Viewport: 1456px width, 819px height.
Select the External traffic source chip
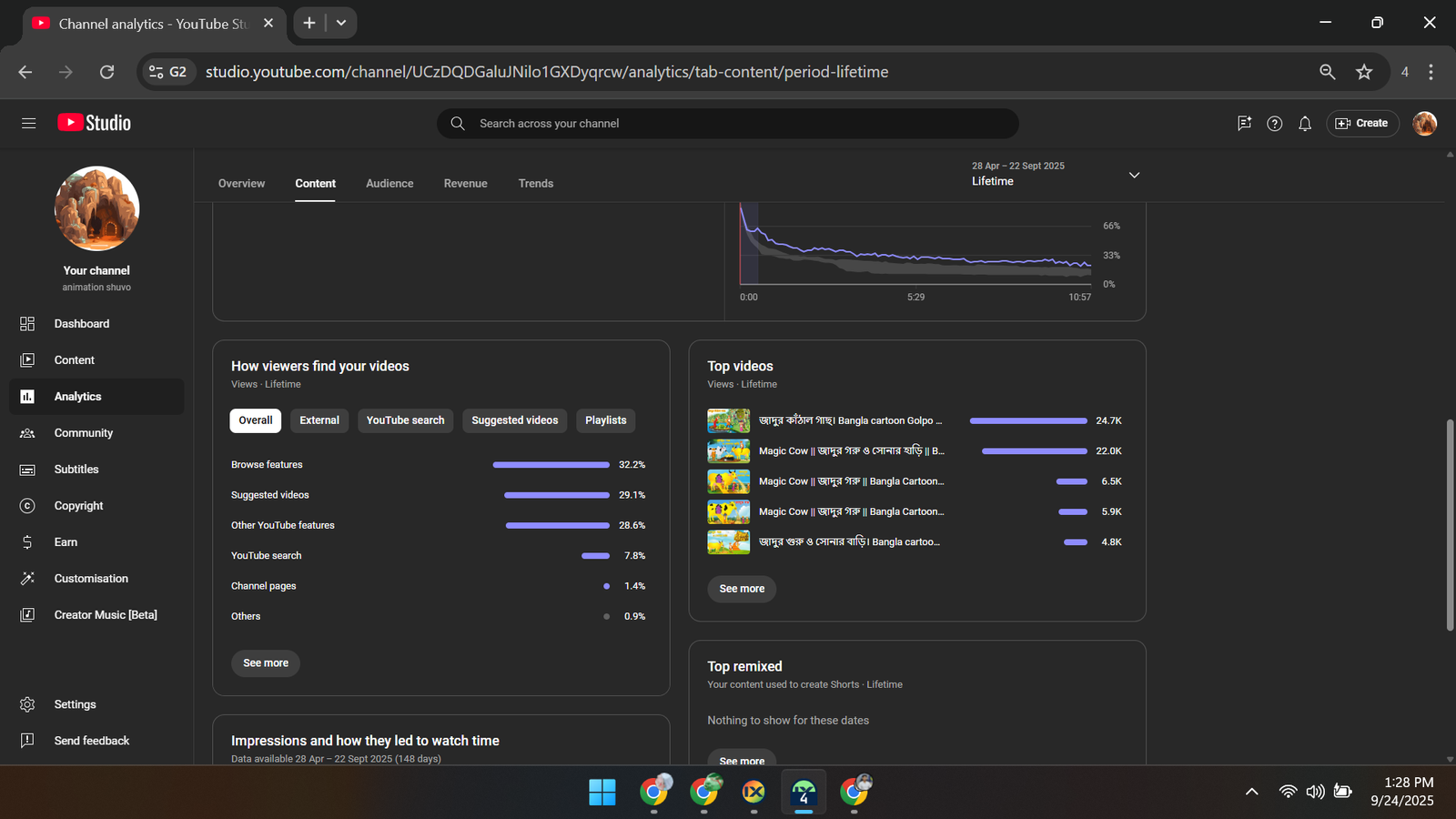318,420
